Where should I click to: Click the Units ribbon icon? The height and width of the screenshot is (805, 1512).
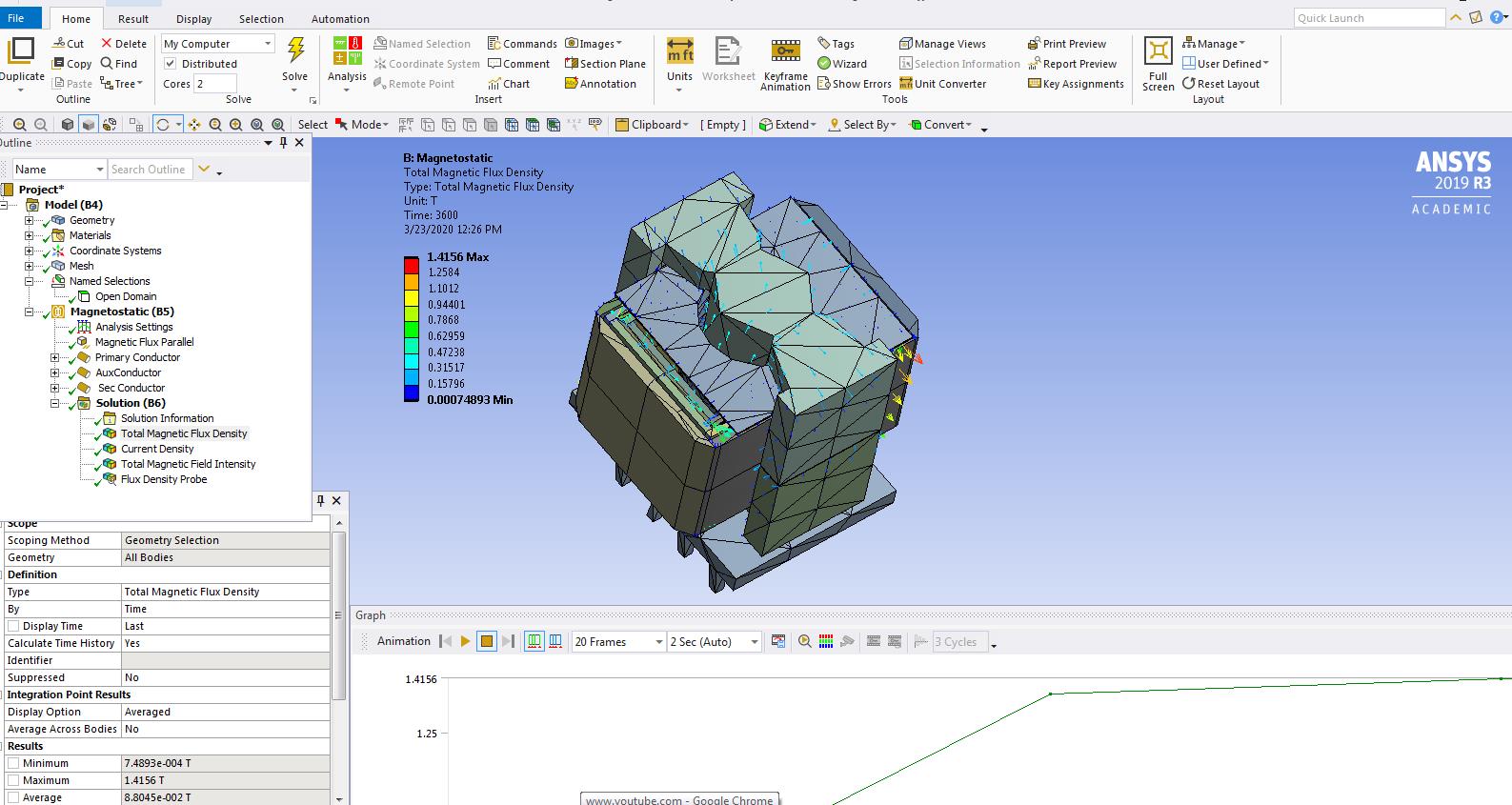point(680,50)
